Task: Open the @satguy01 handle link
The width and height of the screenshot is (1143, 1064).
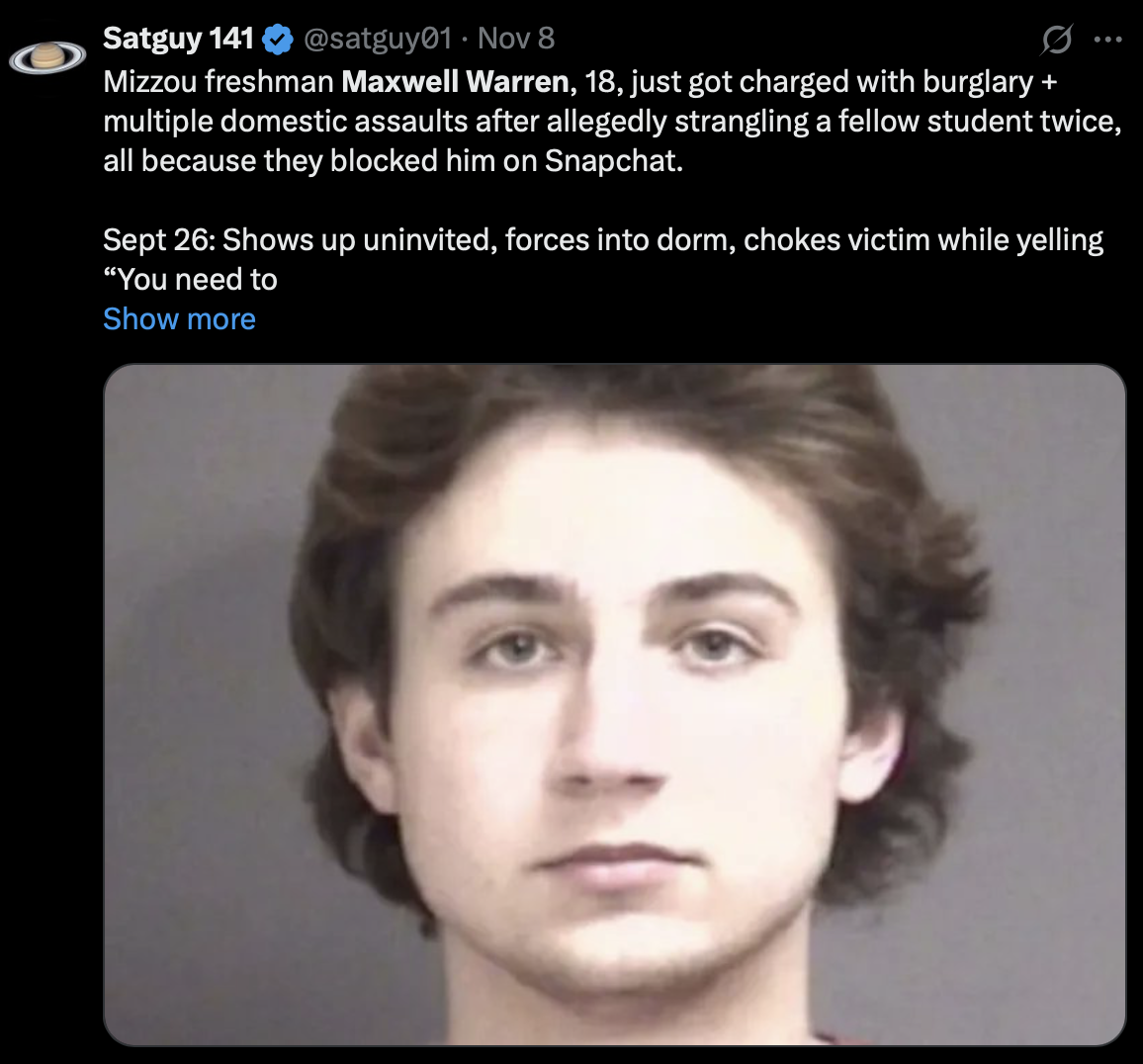Action: point(378,39)
